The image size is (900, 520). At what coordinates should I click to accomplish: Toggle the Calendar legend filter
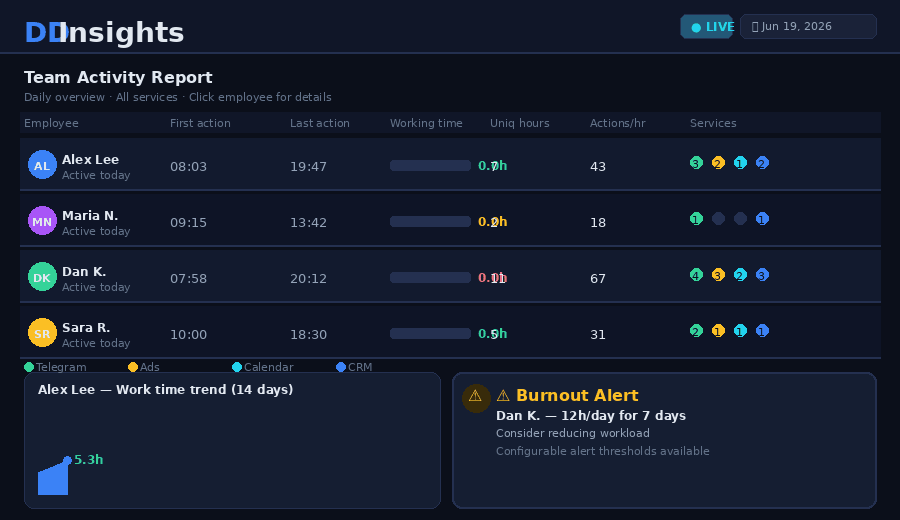[263, 367]
